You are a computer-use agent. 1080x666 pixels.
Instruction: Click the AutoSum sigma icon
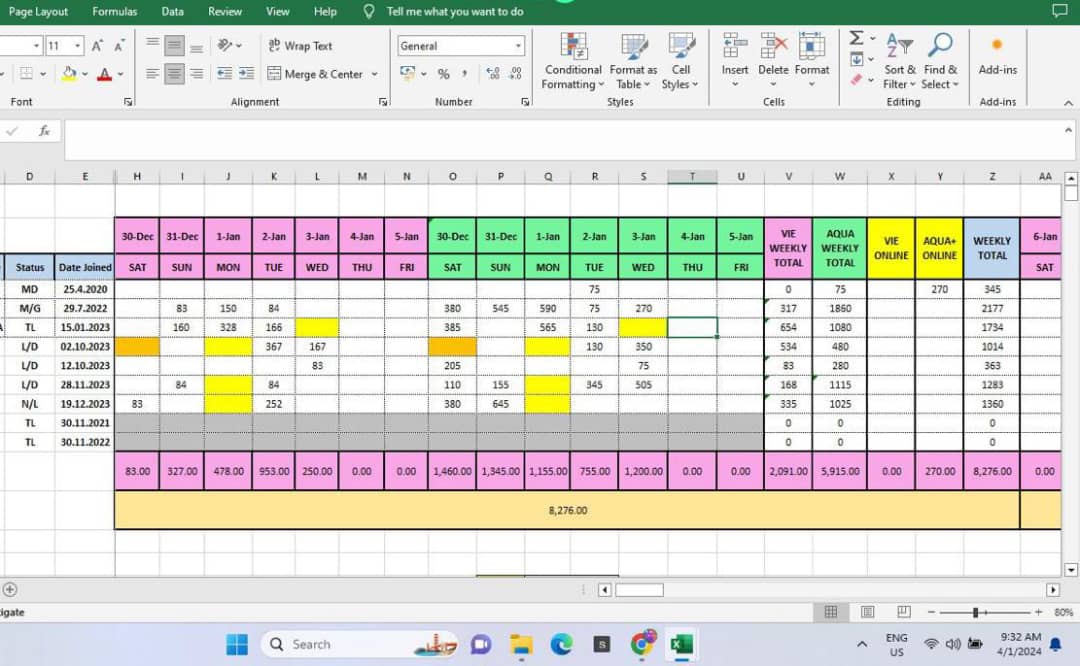coord(856,38)
